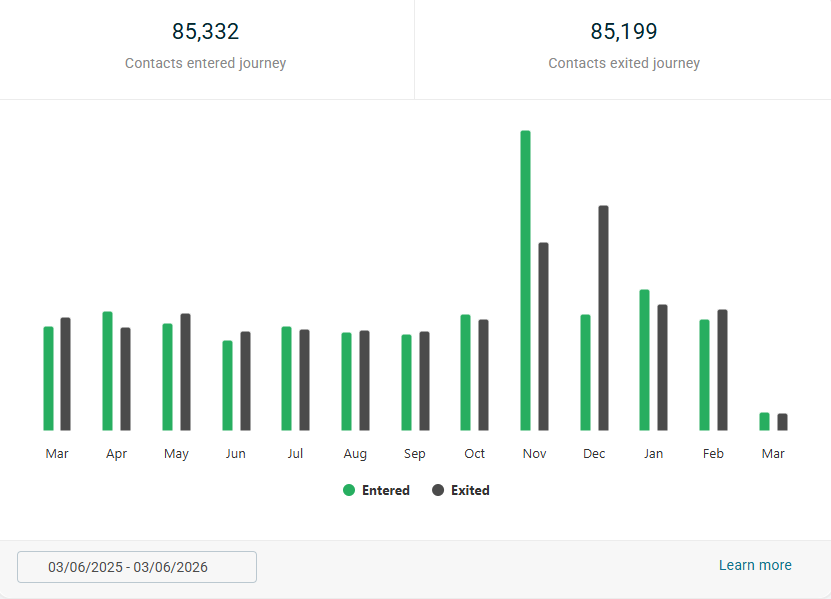This screenshot has width=831, height=599.
Task: Select the green Entered bar for Jun
Action: (x=227, y=385)
